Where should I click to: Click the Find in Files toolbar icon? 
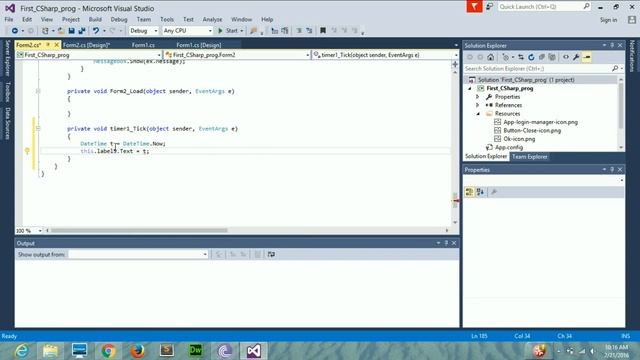coord(253,31)
